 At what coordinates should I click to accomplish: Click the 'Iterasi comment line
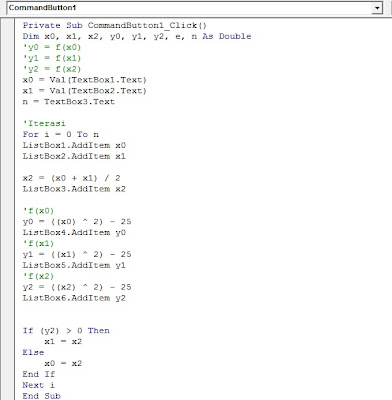[44, 124]
